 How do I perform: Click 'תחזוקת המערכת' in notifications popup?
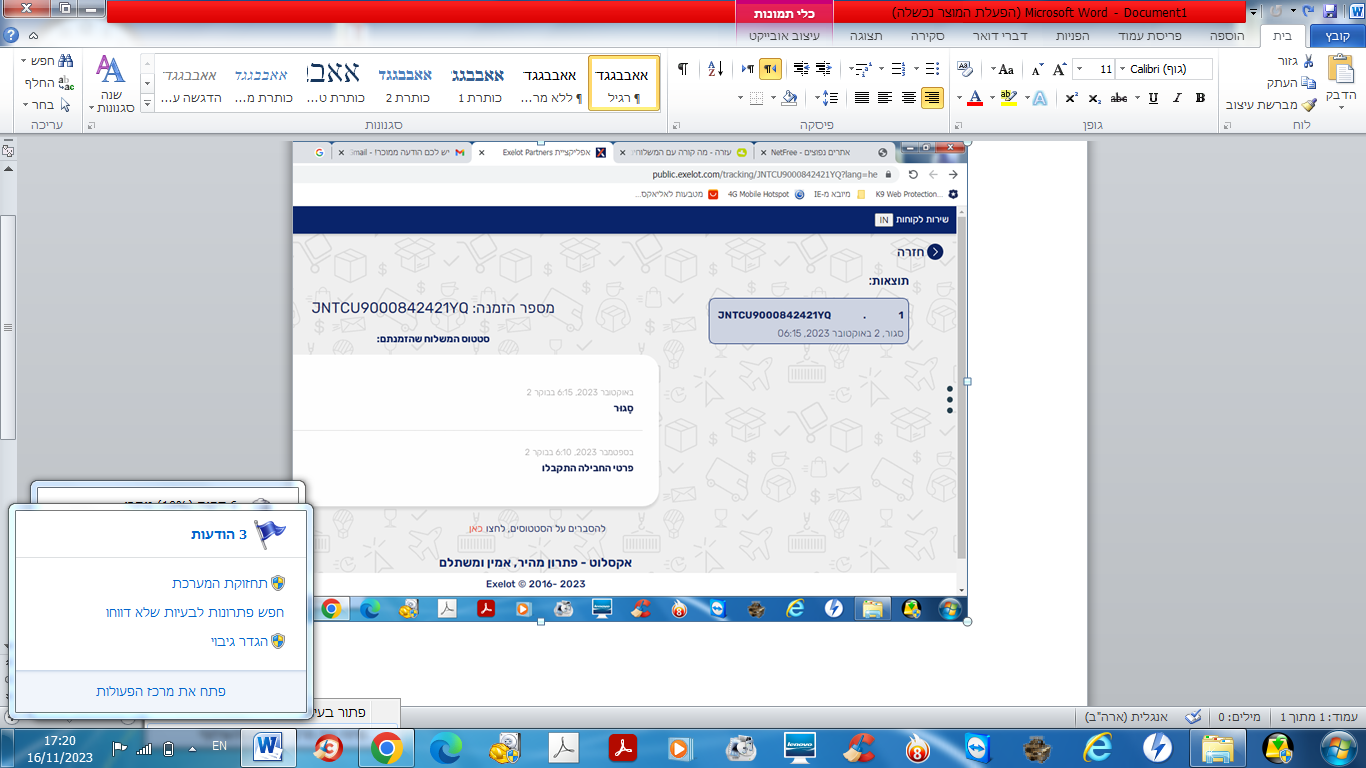pos(220,582)
